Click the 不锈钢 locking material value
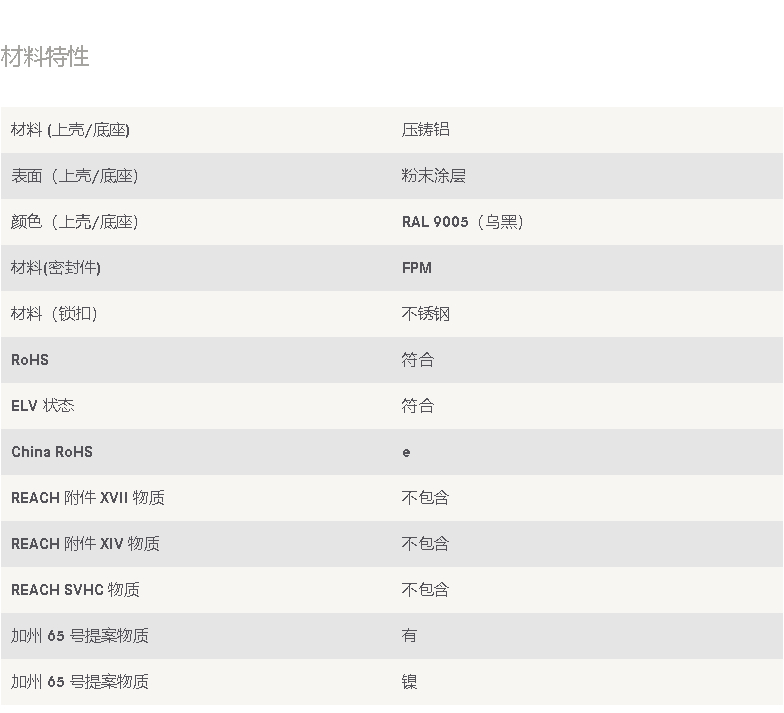 (x=425, y=314)
